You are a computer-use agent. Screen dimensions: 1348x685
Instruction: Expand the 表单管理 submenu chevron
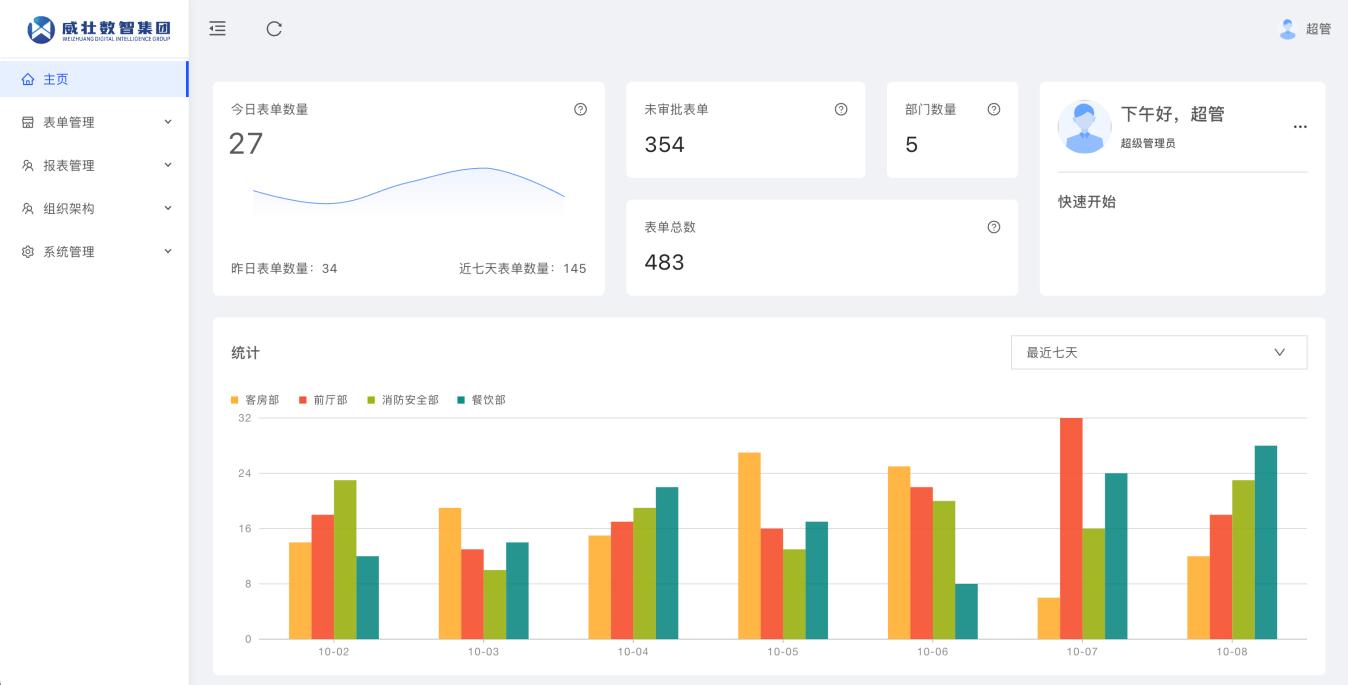pos(168,122)
